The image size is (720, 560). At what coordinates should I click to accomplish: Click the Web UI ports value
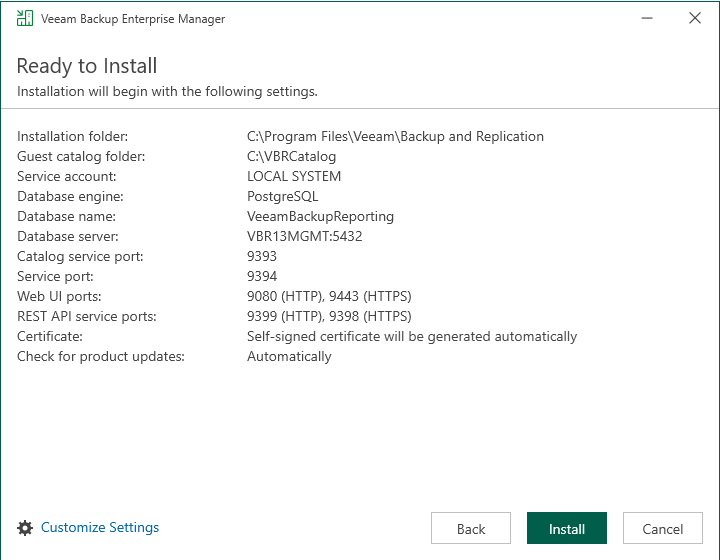329,296
